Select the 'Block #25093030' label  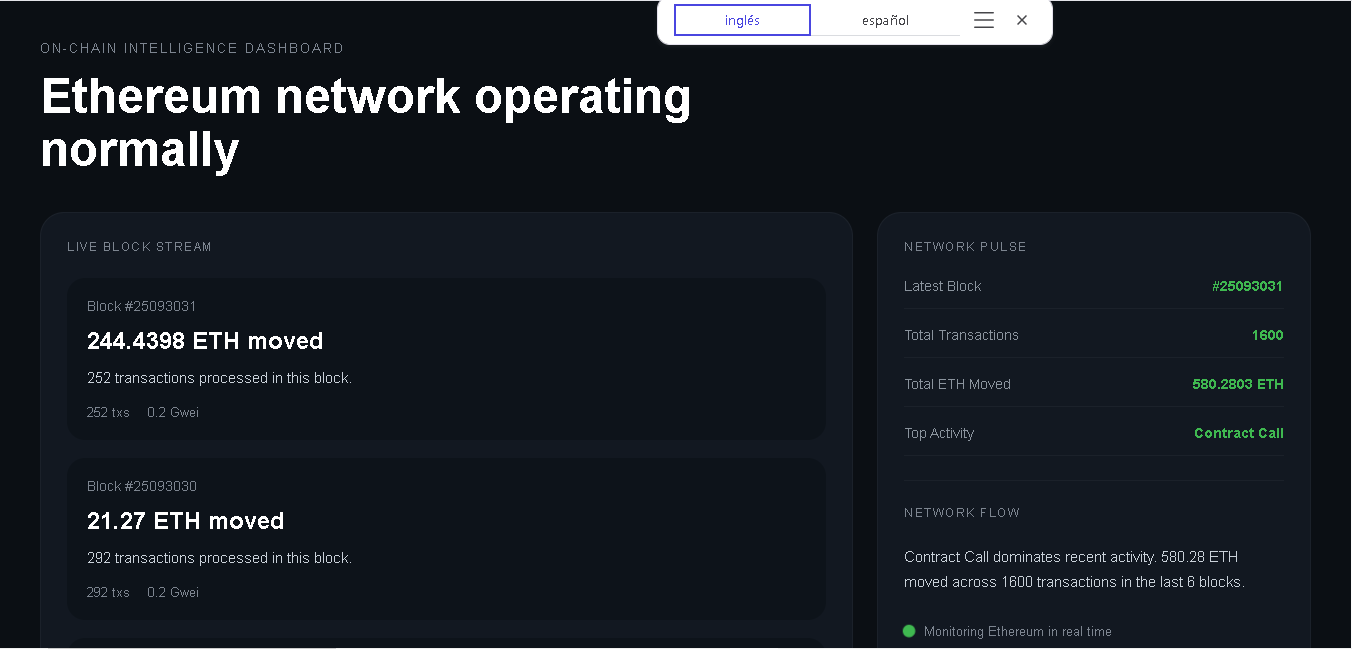(x=142, y=486)
